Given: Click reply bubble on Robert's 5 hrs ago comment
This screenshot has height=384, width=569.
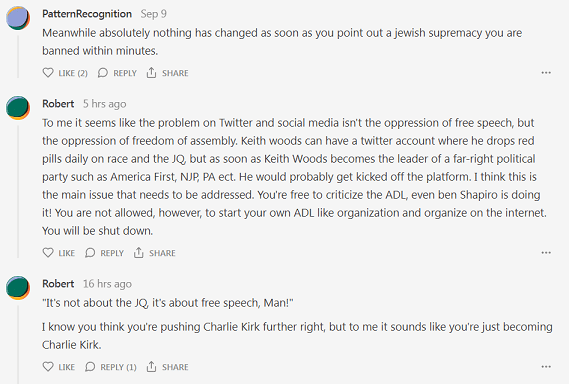Looking at the screenshot, I should [90, 253].
